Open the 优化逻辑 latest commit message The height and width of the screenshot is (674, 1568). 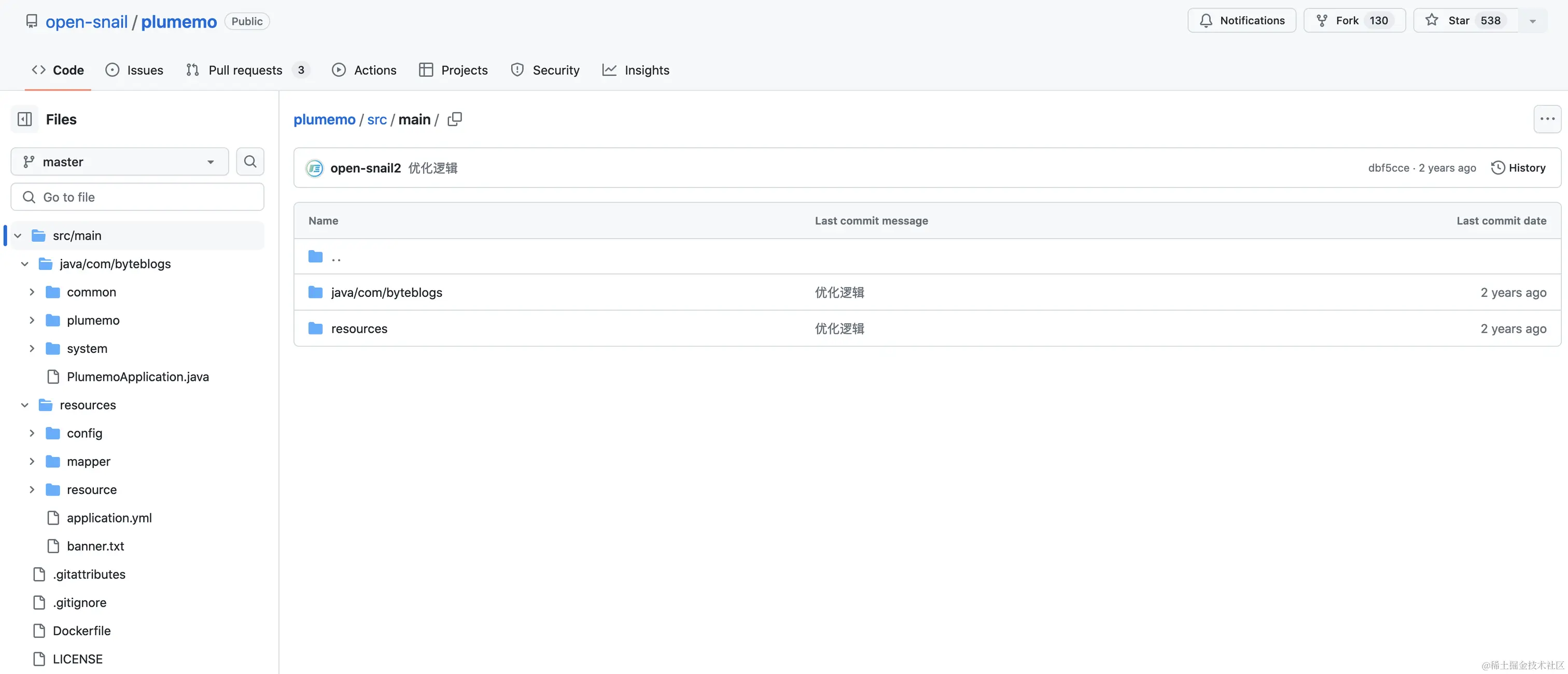(433, 168)
